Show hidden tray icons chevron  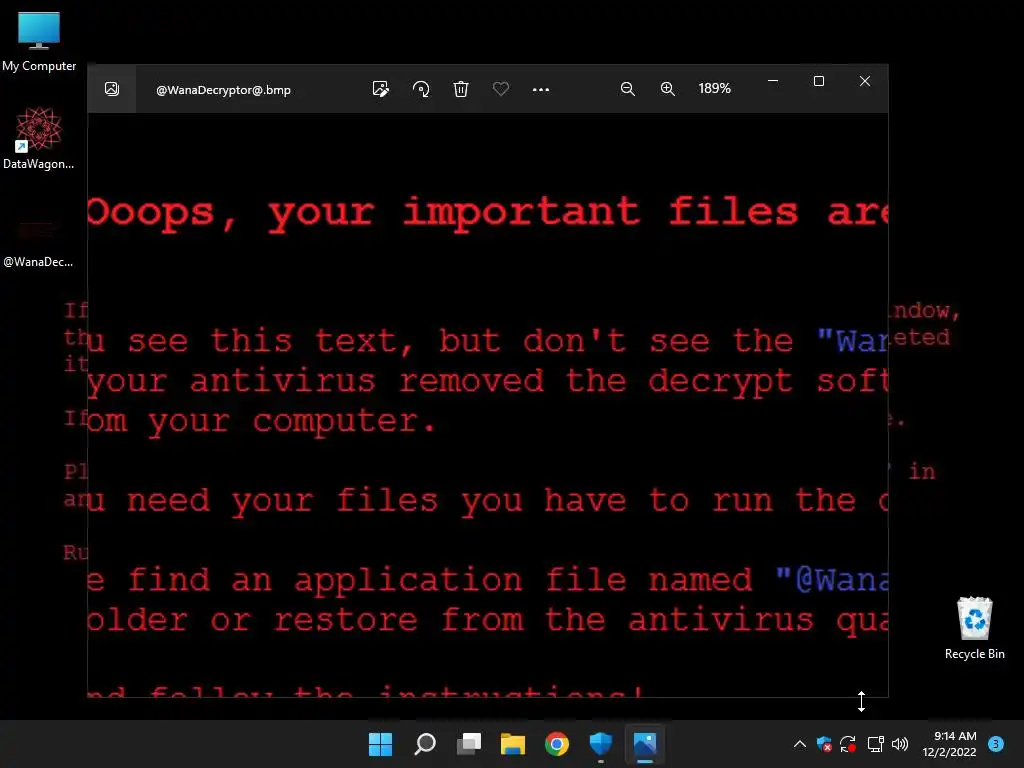(x=799, y=744)
